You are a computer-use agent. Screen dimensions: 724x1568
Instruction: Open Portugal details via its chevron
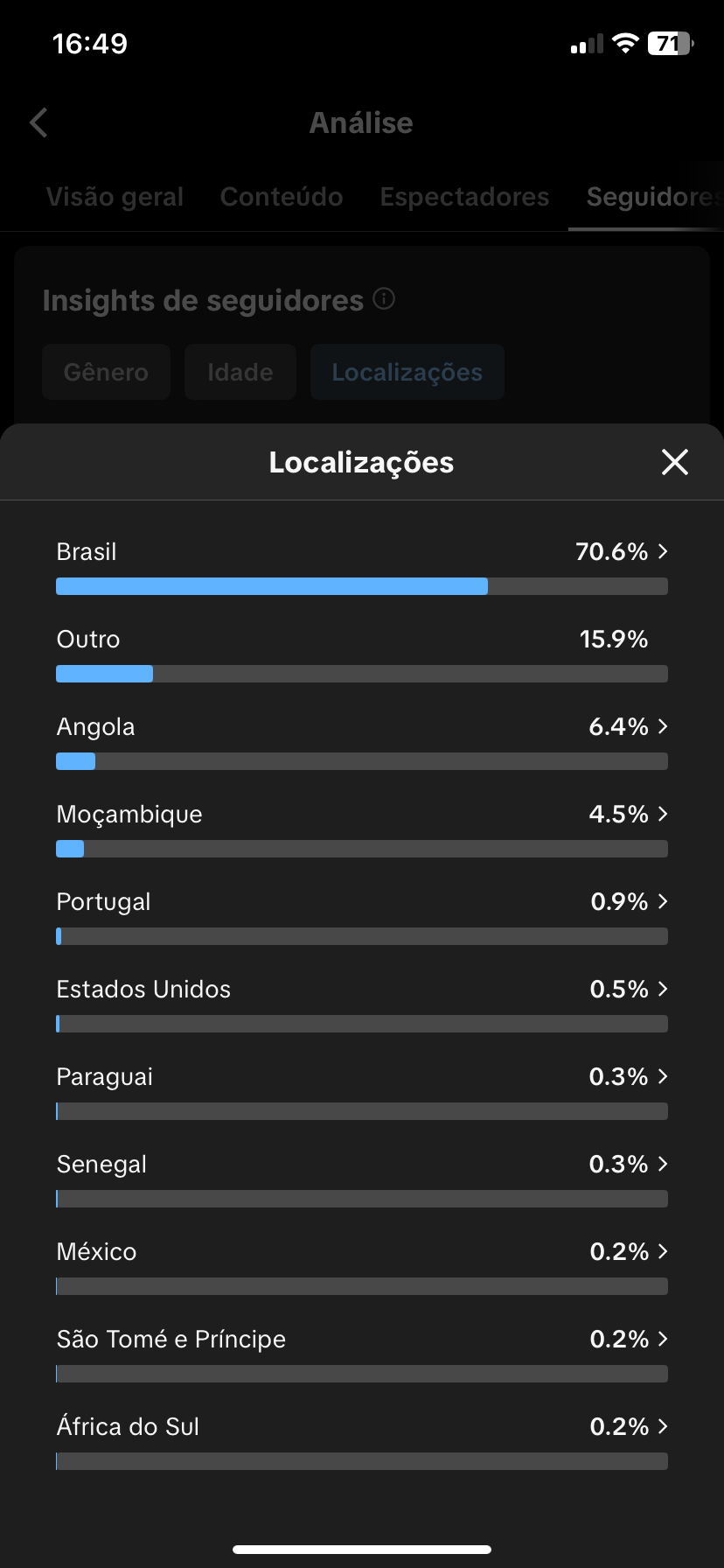(x=663, y=901)
